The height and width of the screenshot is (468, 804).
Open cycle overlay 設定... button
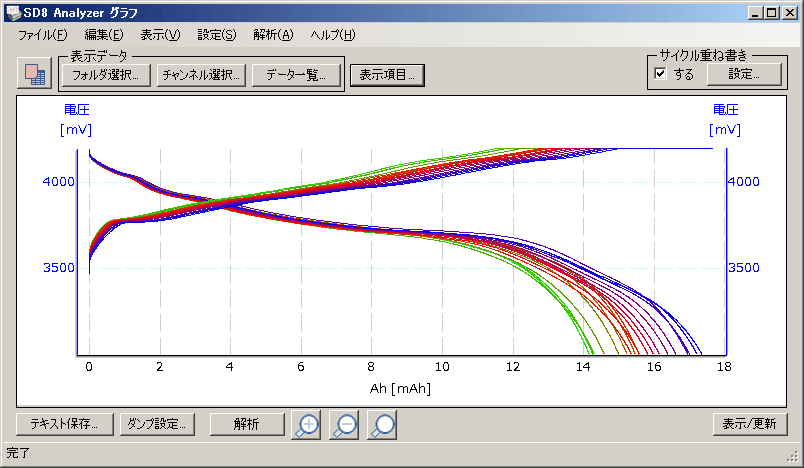pos(743,74)
